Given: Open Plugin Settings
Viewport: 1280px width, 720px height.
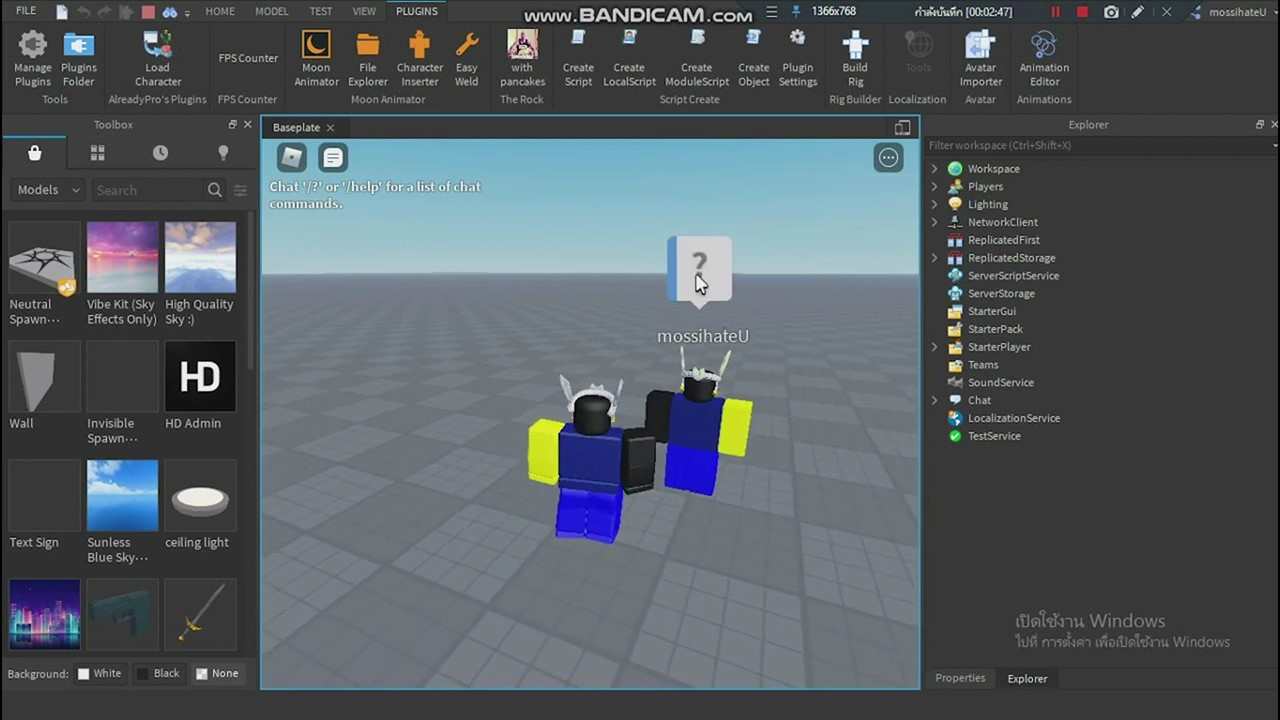Looking at the screenshot, I should 797,58.
